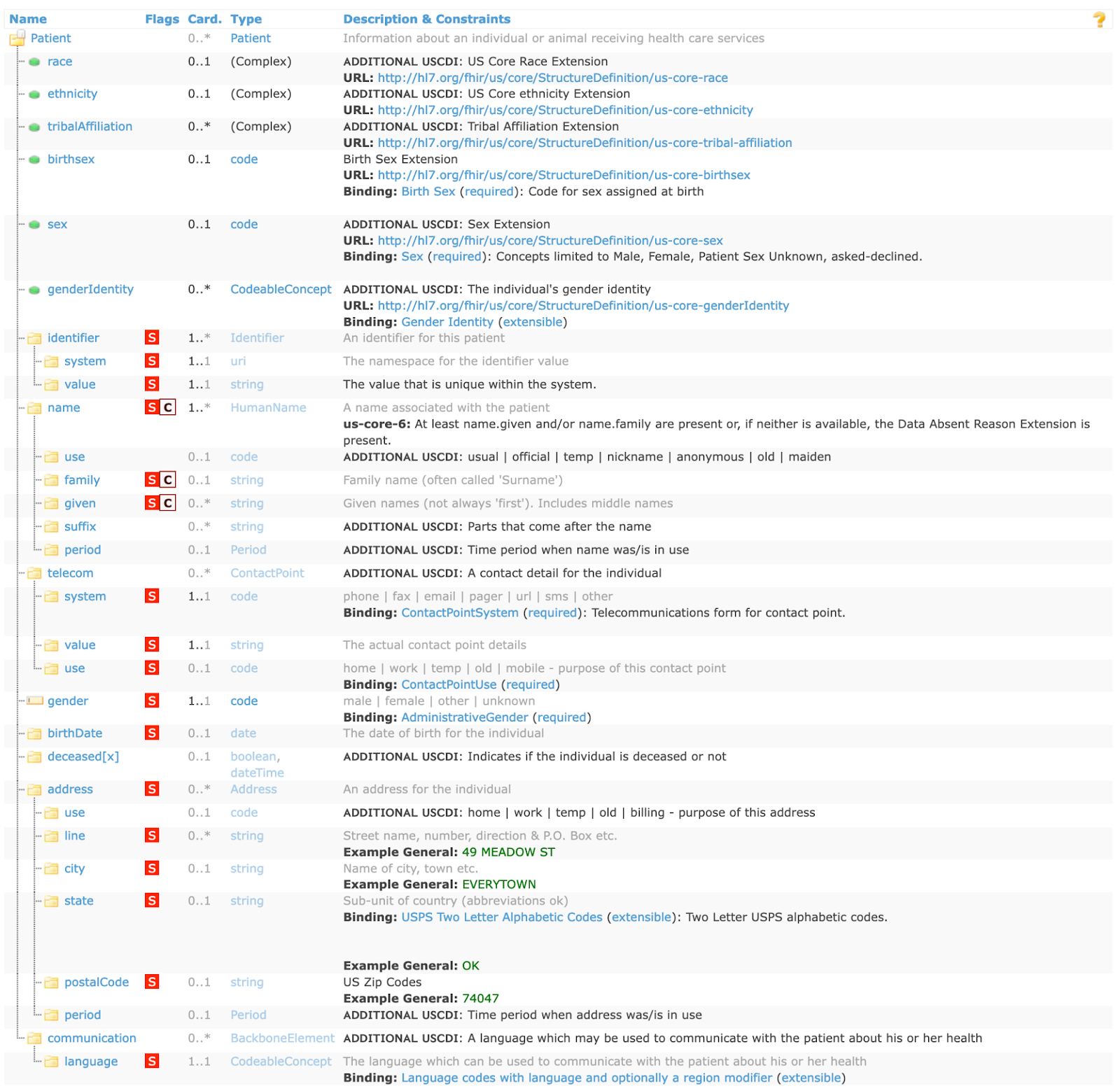Click the Flags column header
The width and height of the screenshot is (1120, 1091).
(162, 20)
